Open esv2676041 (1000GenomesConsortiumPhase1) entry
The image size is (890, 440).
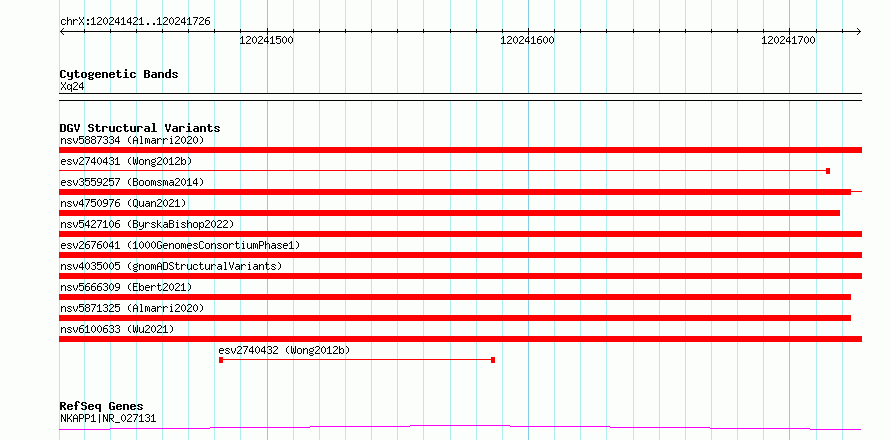pyautogui.click(x=180, y=245)
